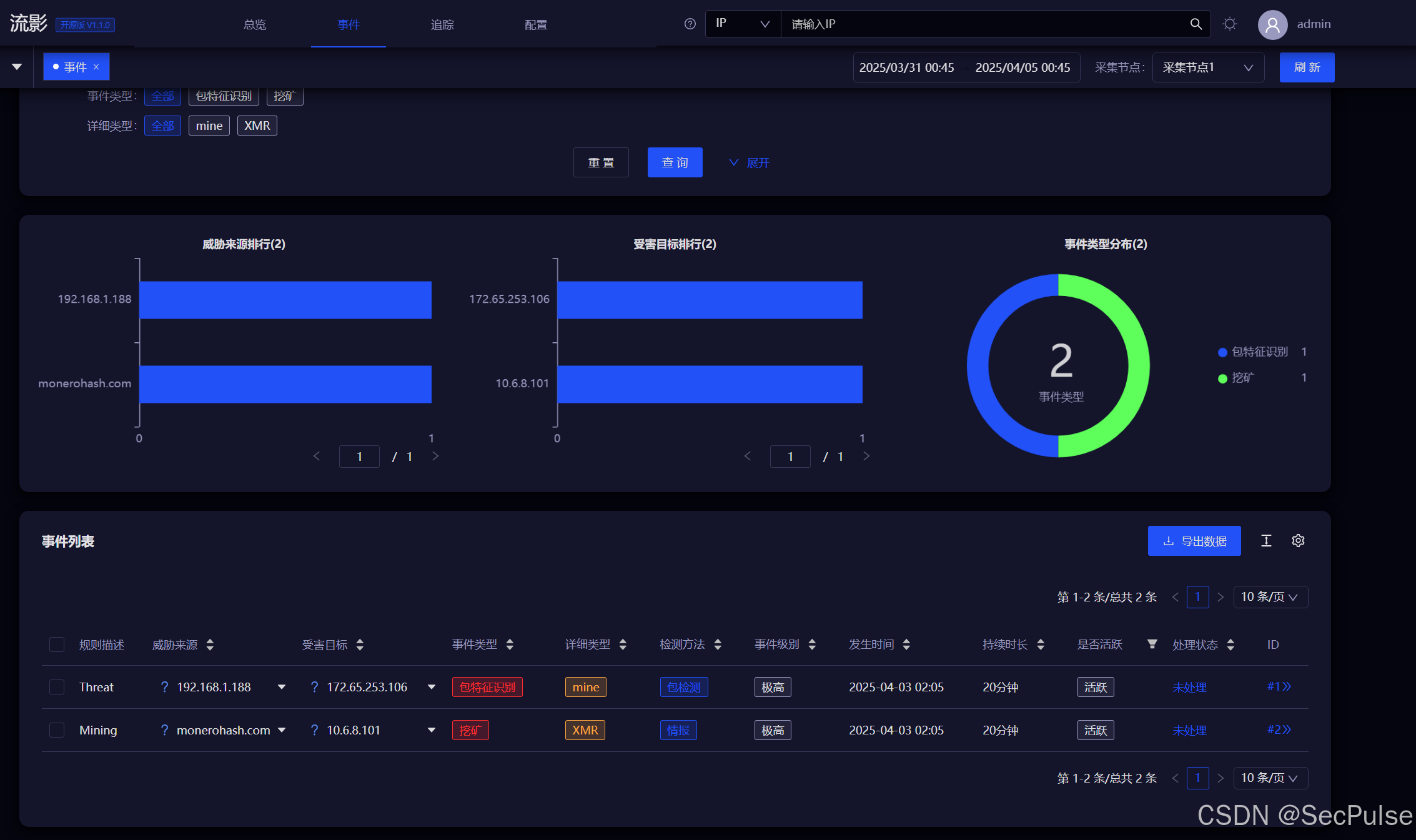The height and width of the screenshot is (840, 1416).
Task: Click the help question mark icon
Action: point(690,24)
